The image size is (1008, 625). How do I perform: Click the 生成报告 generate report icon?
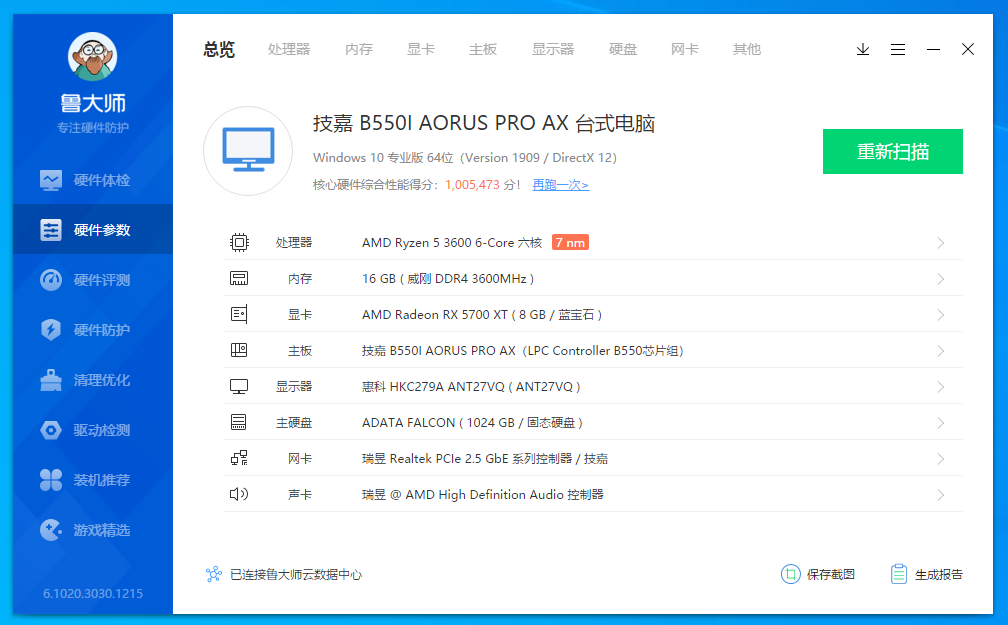[899, 574]
